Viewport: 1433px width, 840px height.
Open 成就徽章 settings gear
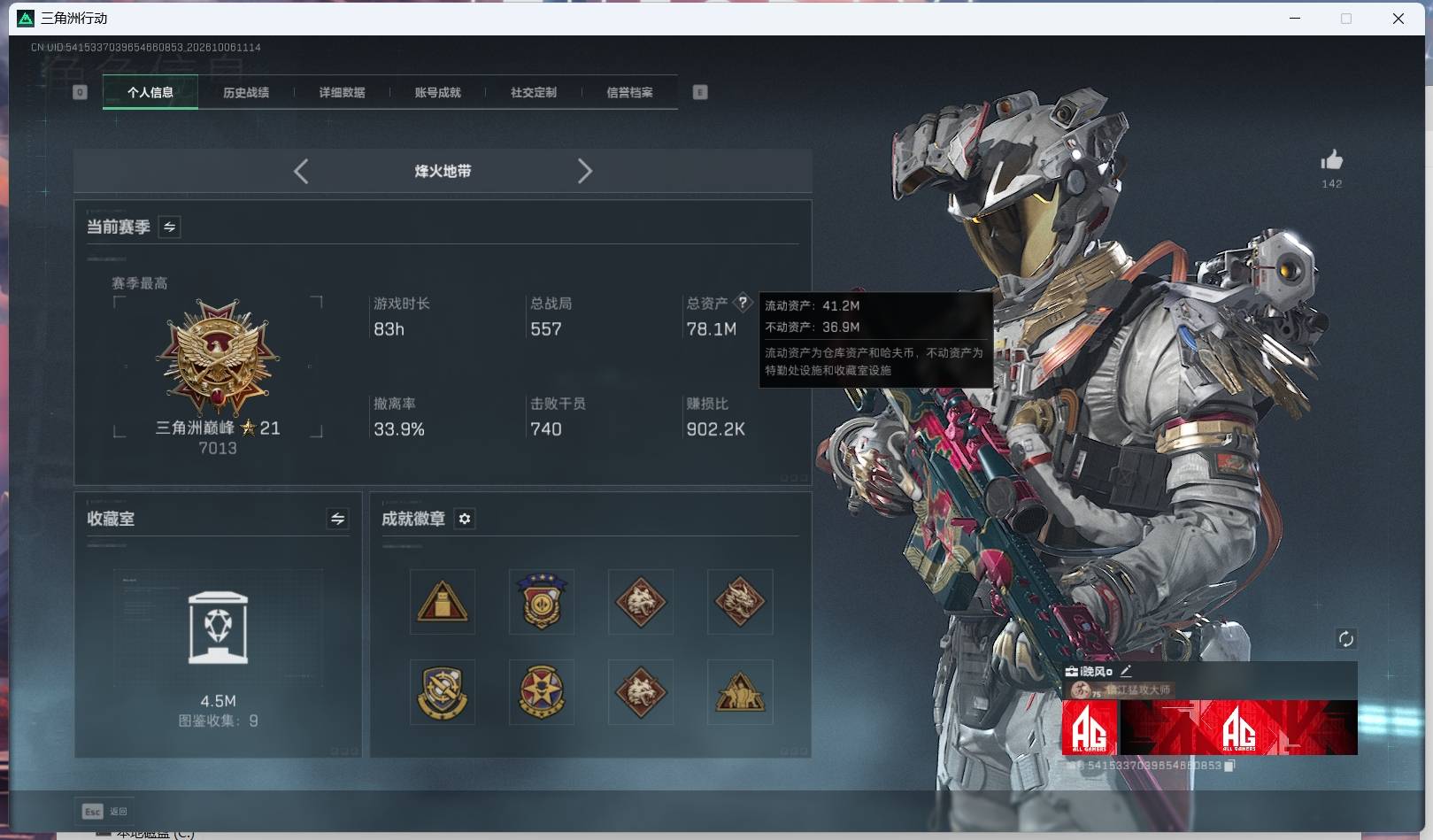(465, 519)
